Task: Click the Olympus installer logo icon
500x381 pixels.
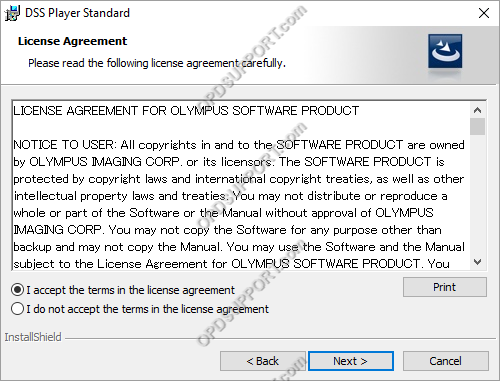Action: tap(445, 51)
